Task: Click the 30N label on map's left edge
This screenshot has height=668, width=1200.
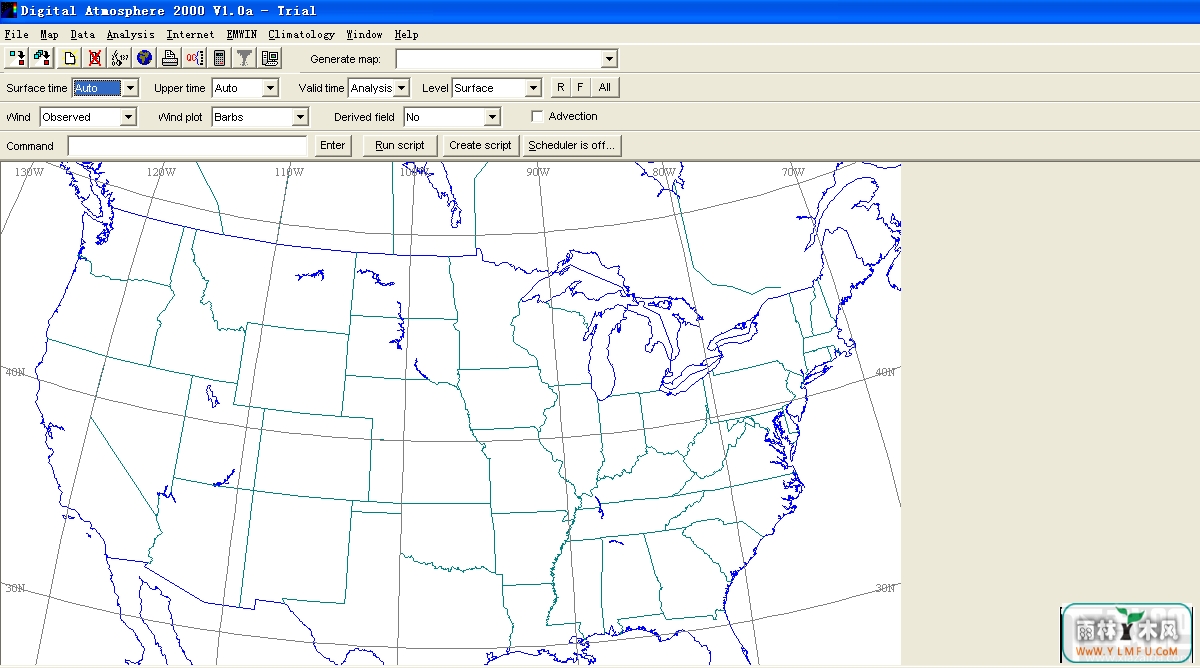Action: pos(14,588)
